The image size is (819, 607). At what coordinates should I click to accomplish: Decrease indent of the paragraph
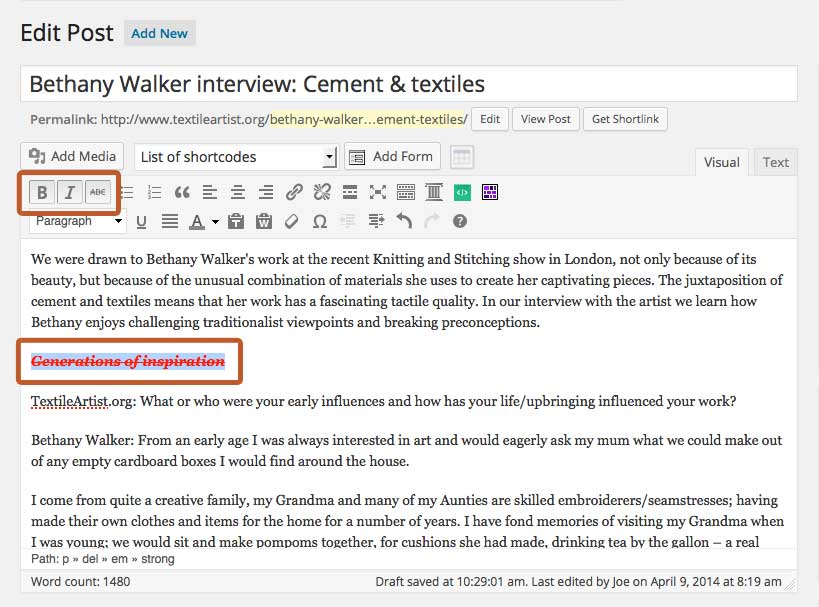click(348, 221)
